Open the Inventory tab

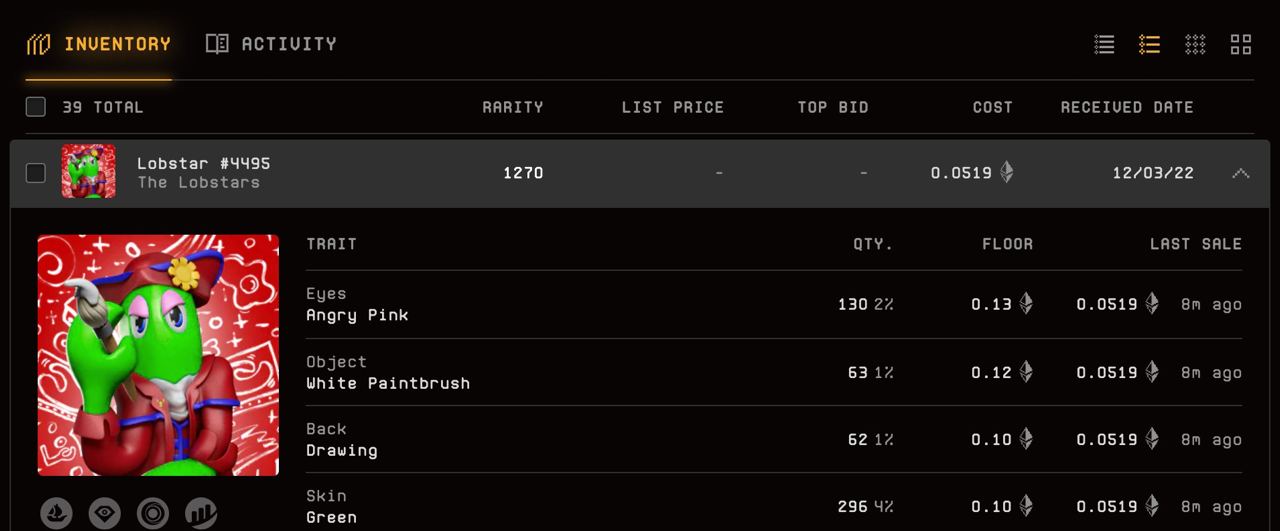[x=99, y=44]
